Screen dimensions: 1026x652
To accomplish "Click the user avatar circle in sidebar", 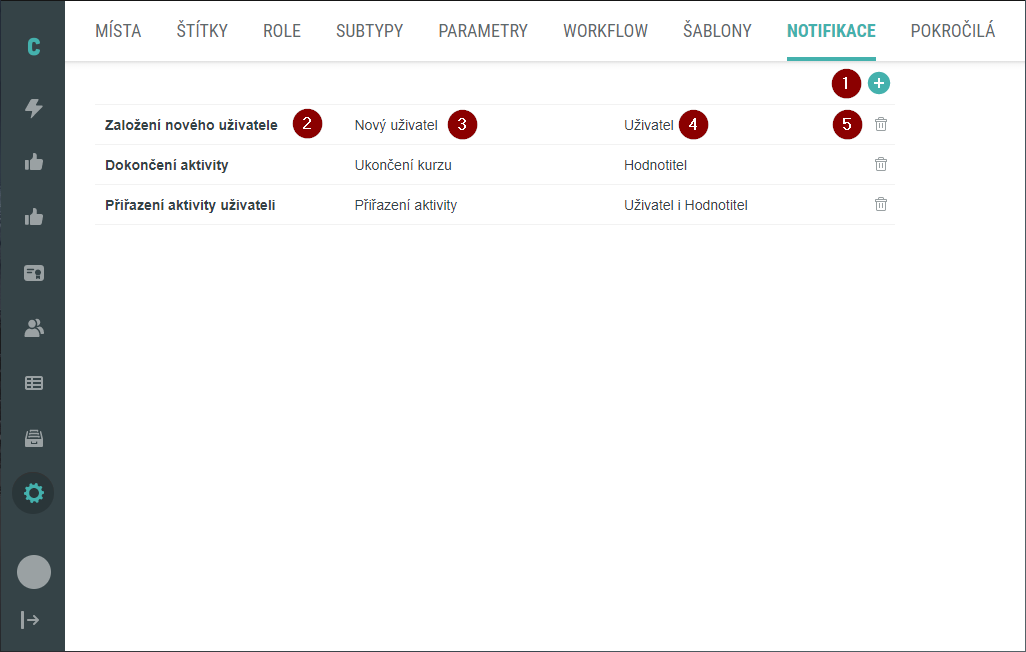I will coord(33,572).
